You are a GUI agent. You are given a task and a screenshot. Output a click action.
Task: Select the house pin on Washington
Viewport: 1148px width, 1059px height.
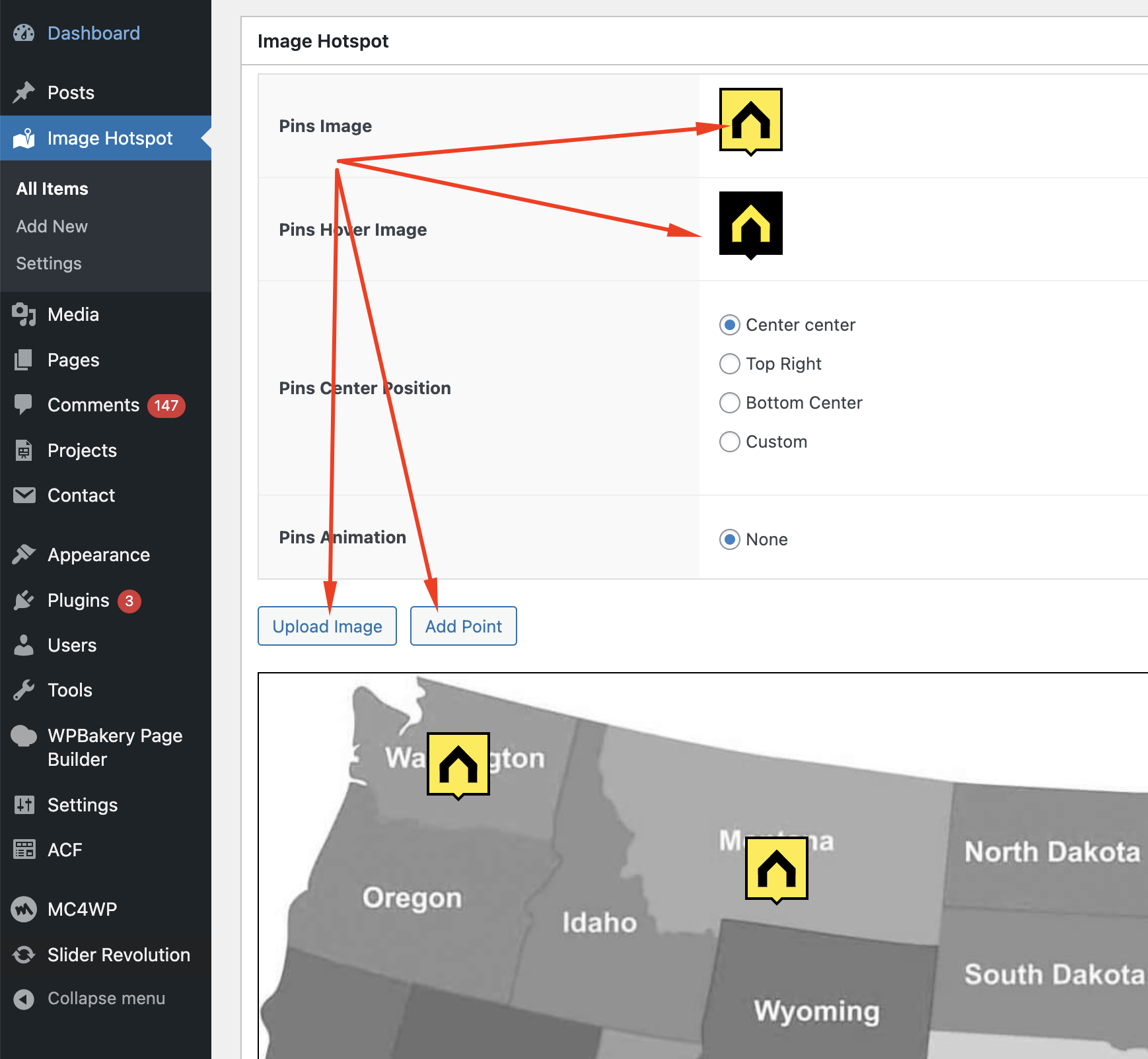click(458, 765)
